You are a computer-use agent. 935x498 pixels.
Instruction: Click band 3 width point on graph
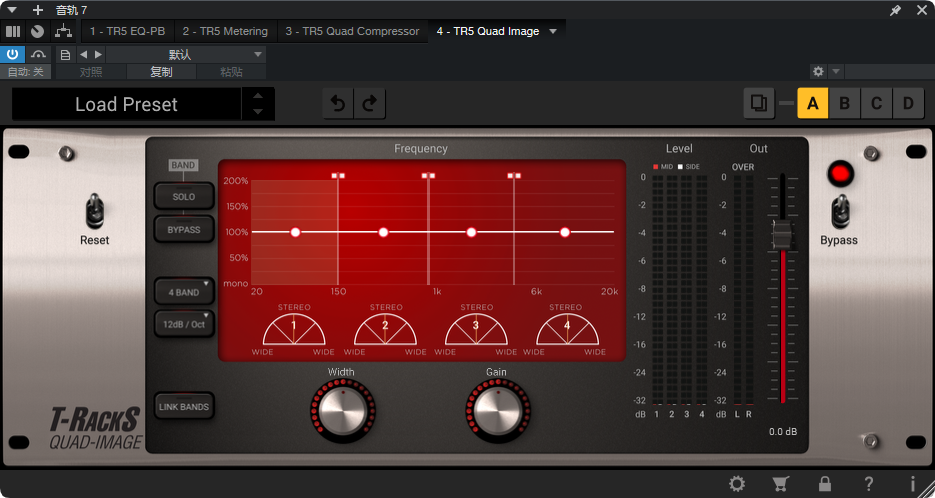[472, 232]
